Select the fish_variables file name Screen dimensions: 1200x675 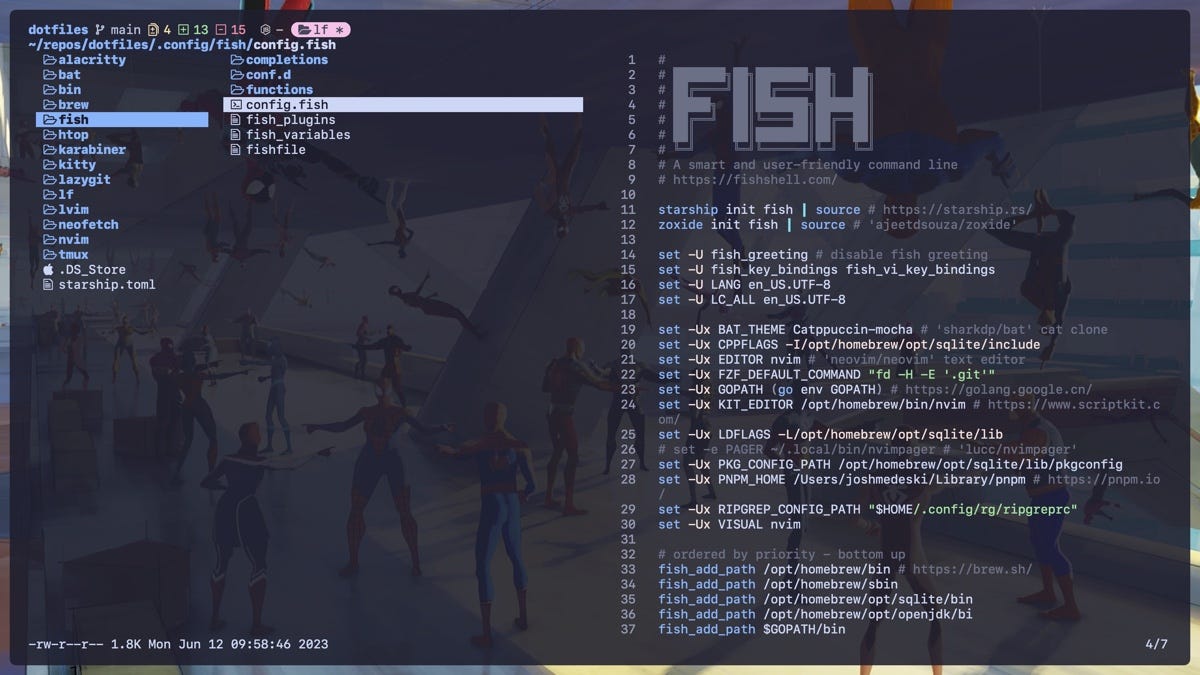point(298,135)
